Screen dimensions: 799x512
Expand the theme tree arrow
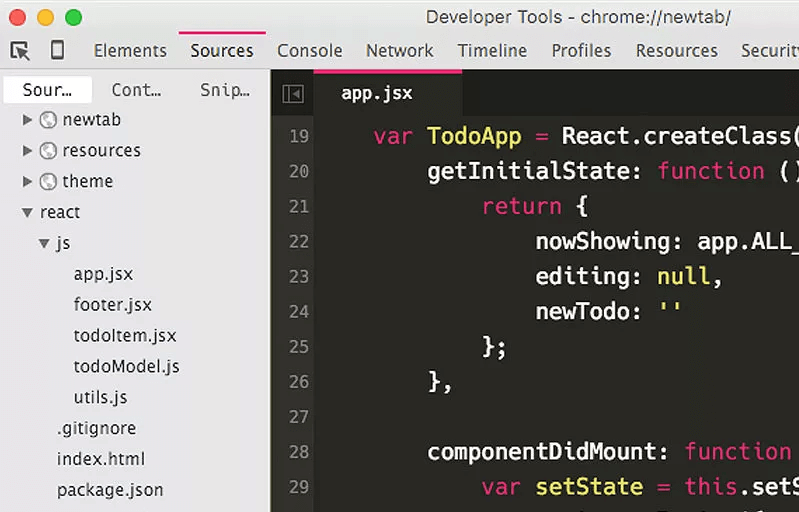27,181
